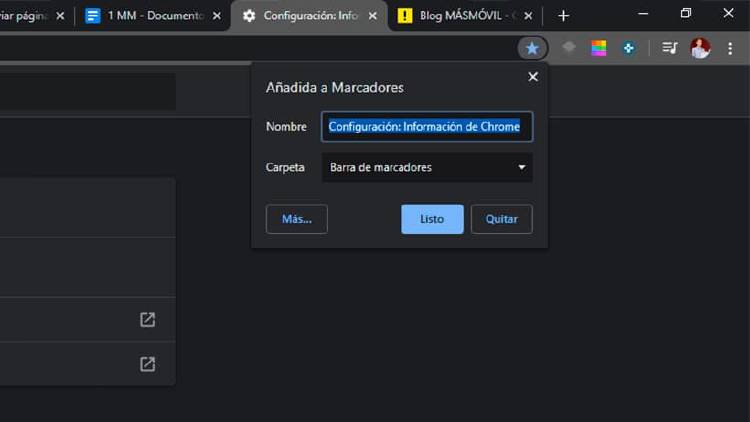Minimize the Chrome window
The width and height of the screenshot is (750, 422).
643,14
